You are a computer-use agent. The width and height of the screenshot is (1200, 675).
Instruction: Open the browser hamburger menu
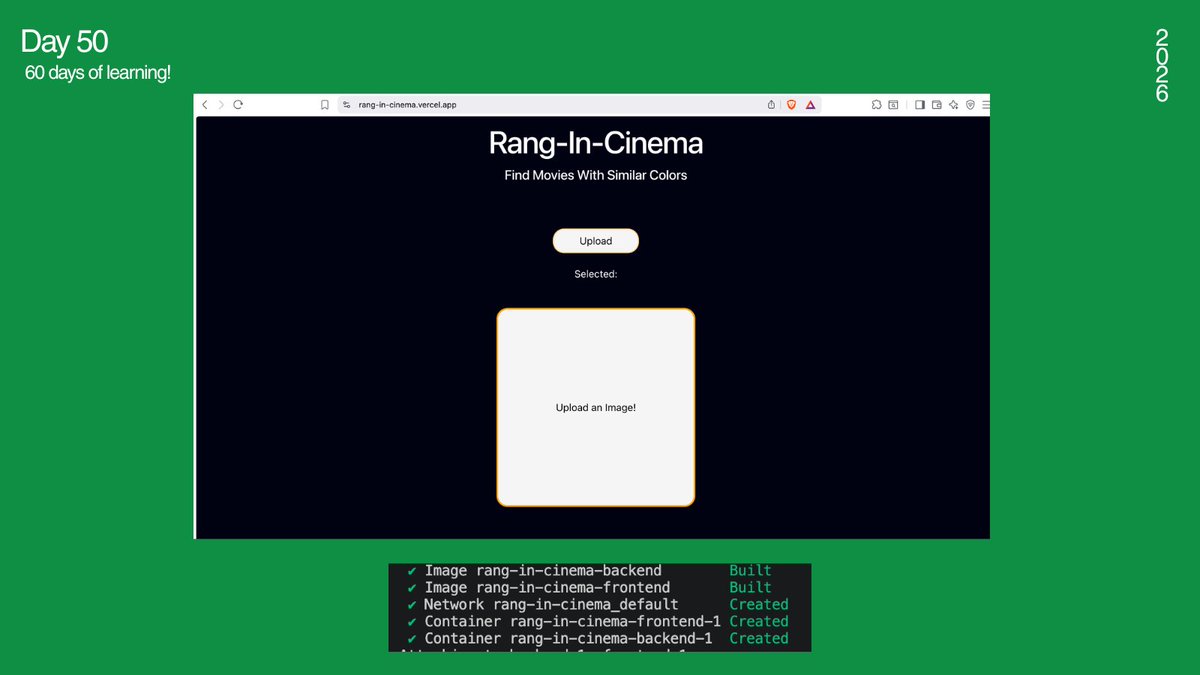pyautogui.click(x=986, y=104)
